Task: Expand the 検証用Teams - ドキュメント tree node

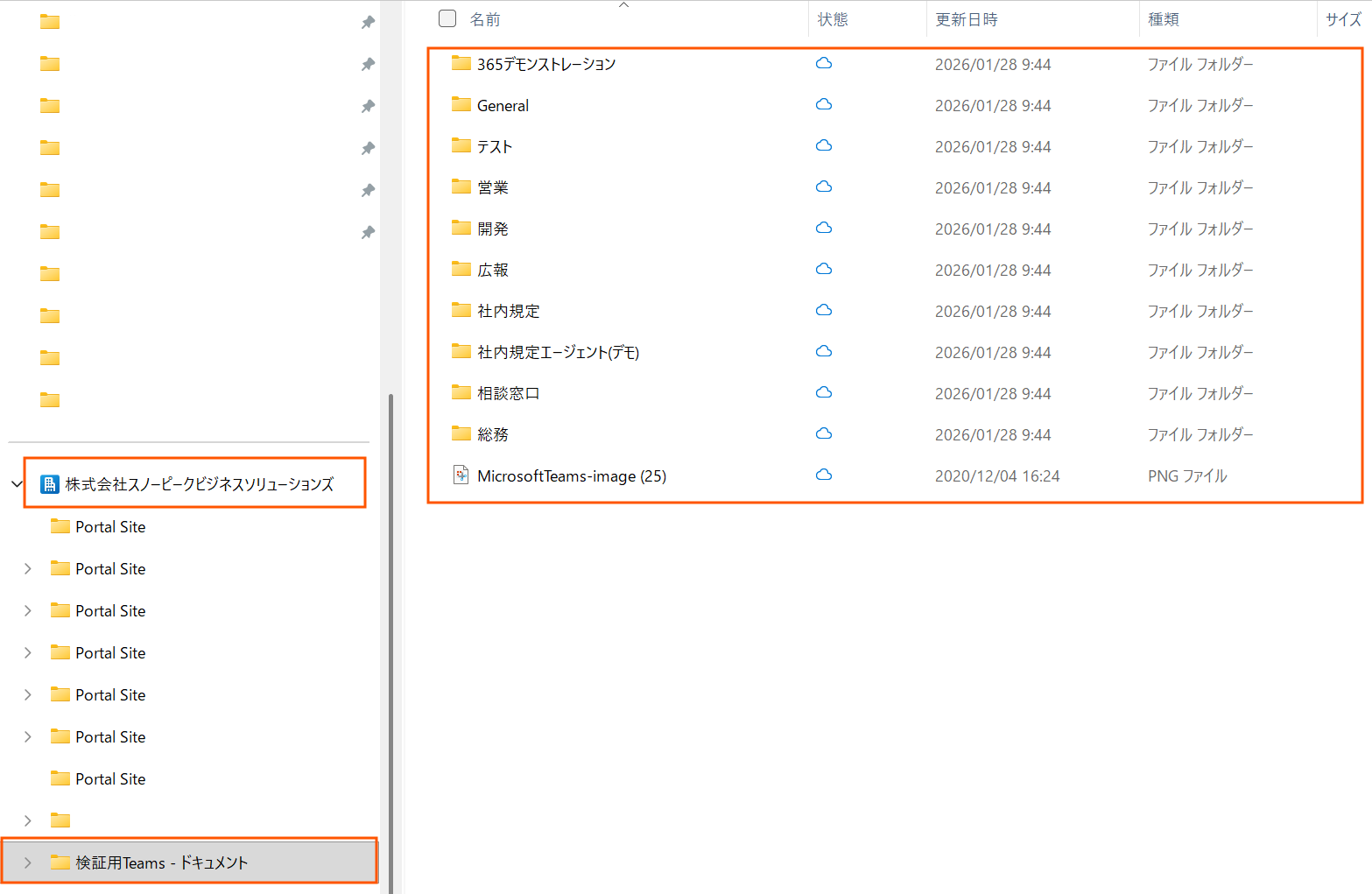Action: [28, 862]
